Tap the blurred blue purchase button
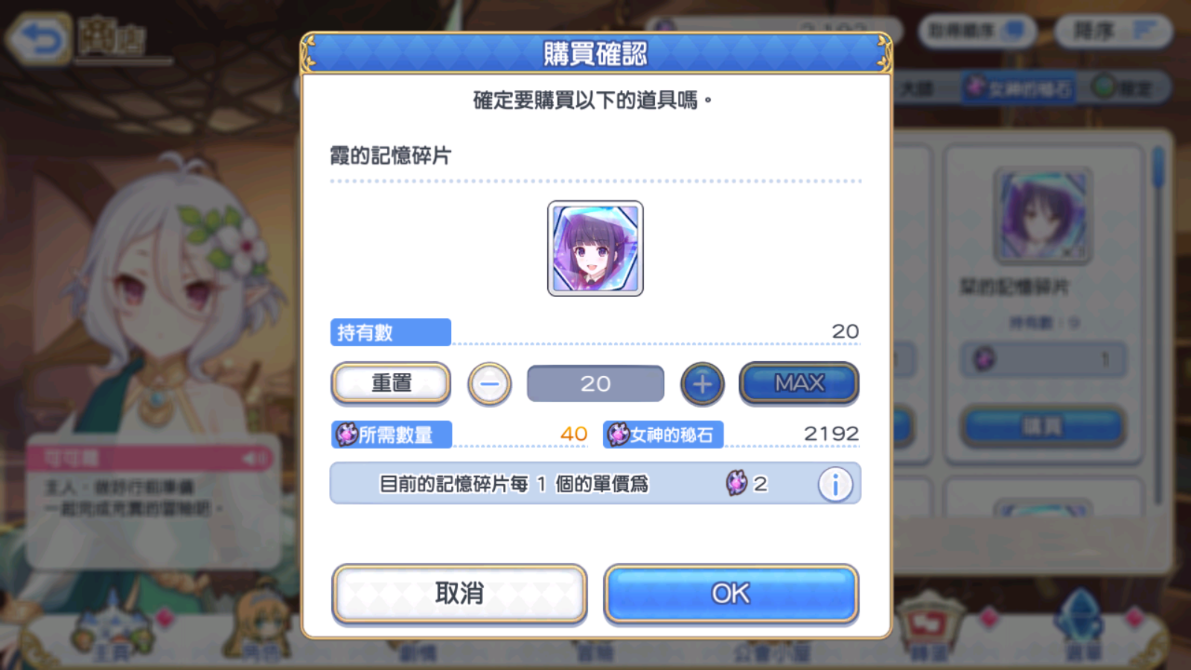This screenshot has height=670, width=1191. point(1043,426)
